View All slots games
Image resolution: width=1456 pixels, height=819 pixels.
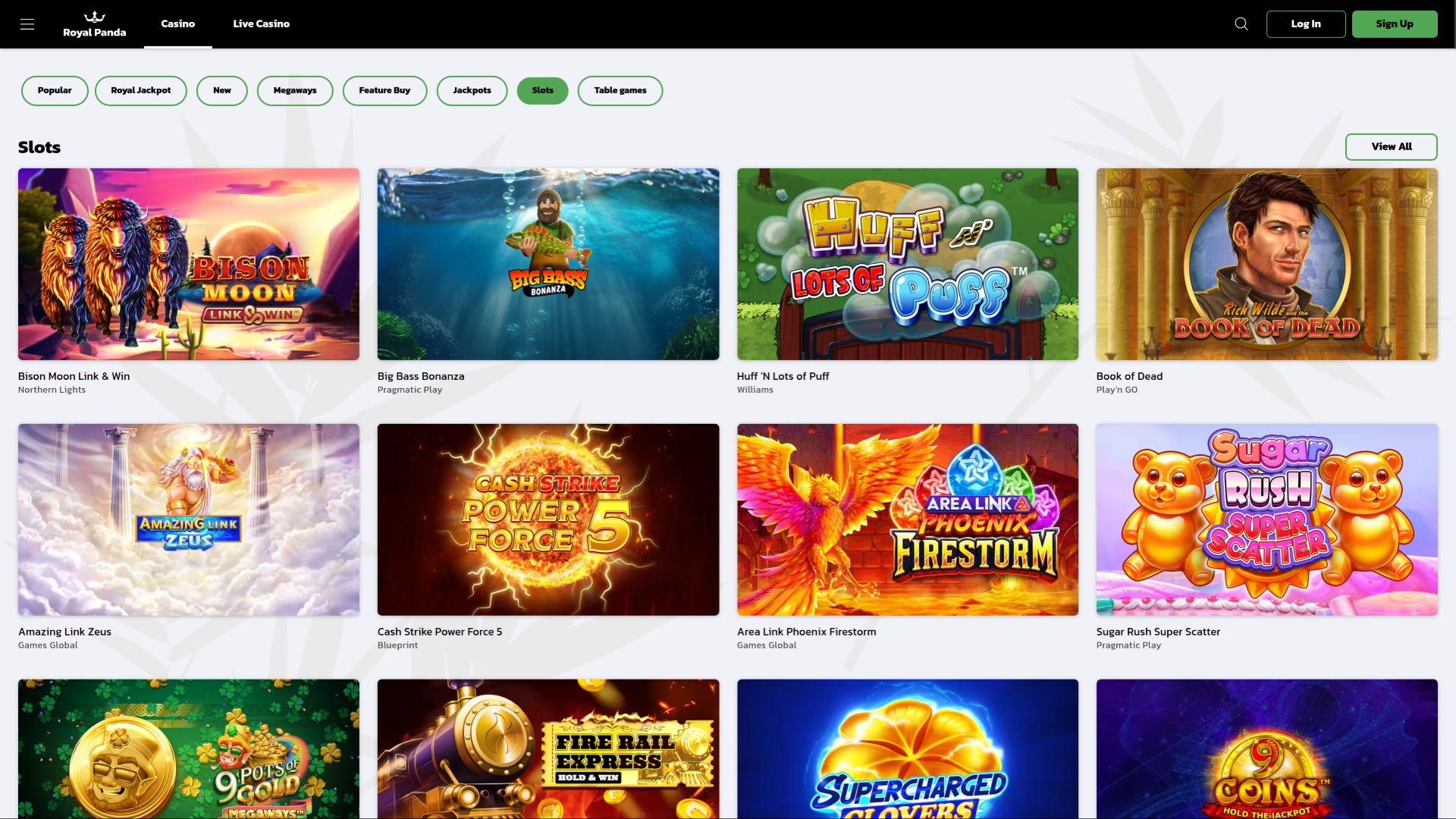(x=1391, y=146)
